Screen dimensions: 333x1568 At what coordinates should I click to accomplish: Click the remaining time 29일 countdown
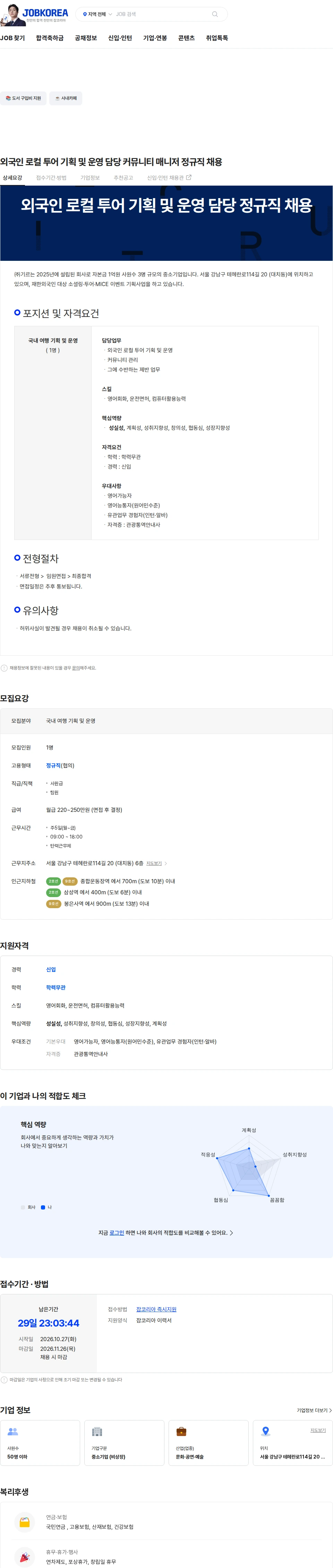click(x=48, y=1323)
